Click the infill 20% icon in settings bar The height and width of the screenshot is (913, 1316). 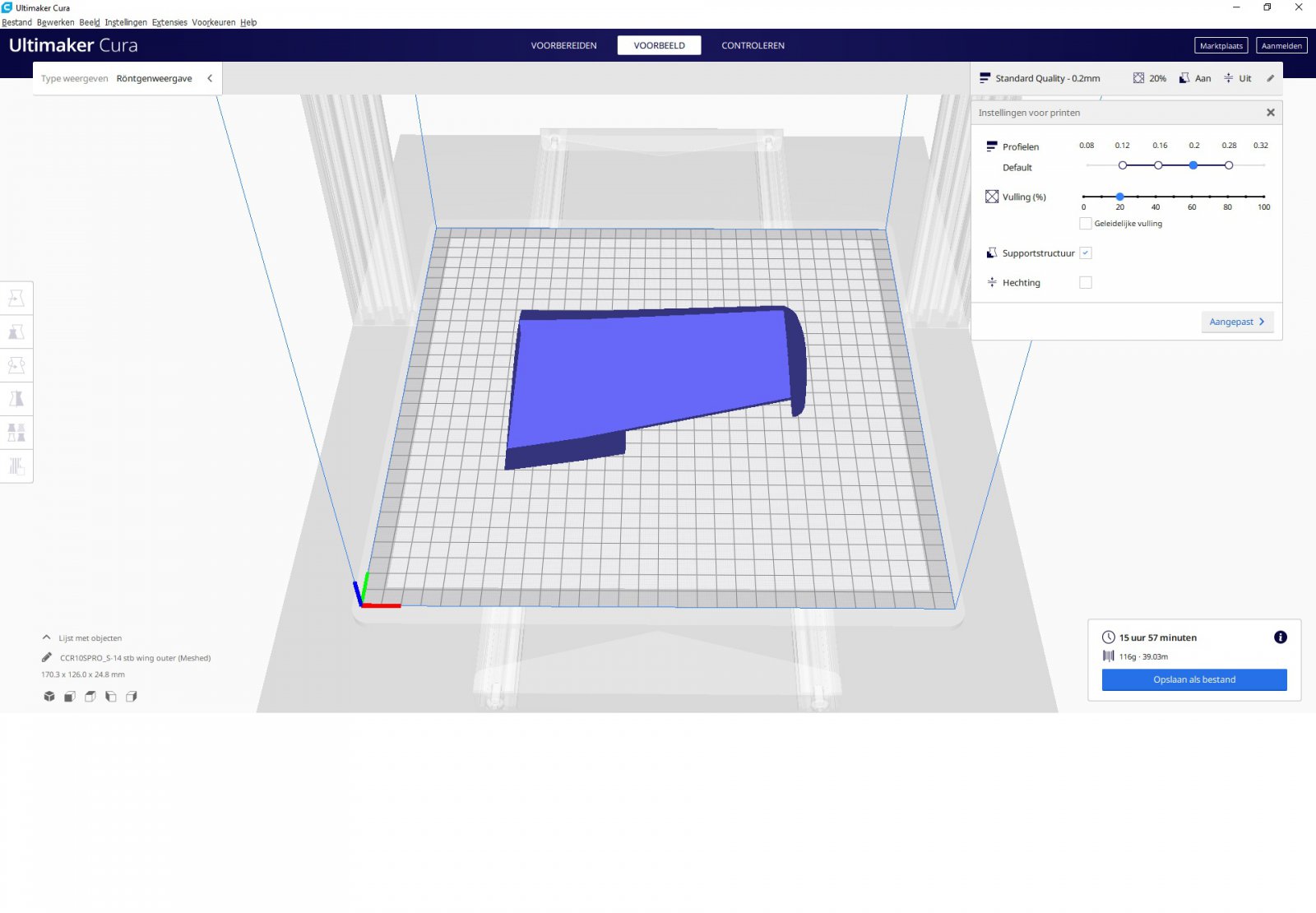pyautogui.click(x=1138, y=78)
